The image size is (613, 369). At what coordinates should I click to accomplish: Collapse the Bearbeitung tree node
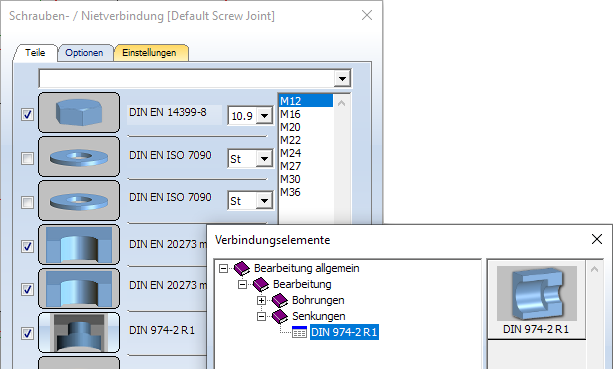(x=242, y=285)
